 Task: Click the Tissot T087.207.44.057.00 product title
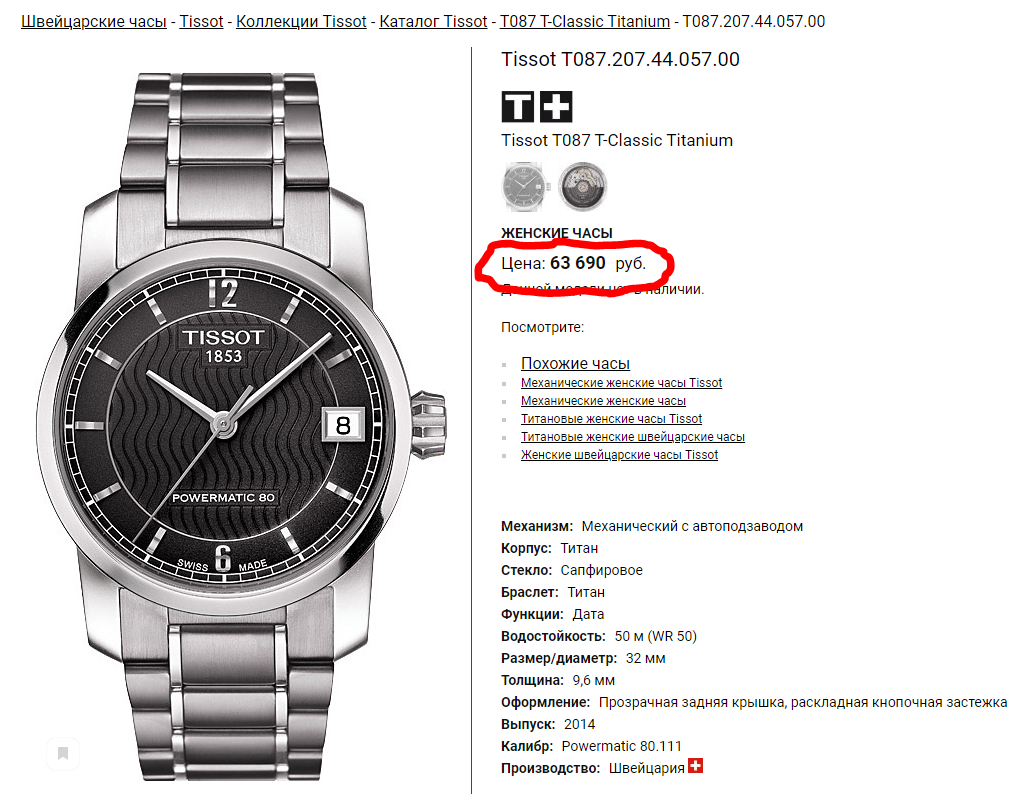pyautogui.click(x=620, y=59)
